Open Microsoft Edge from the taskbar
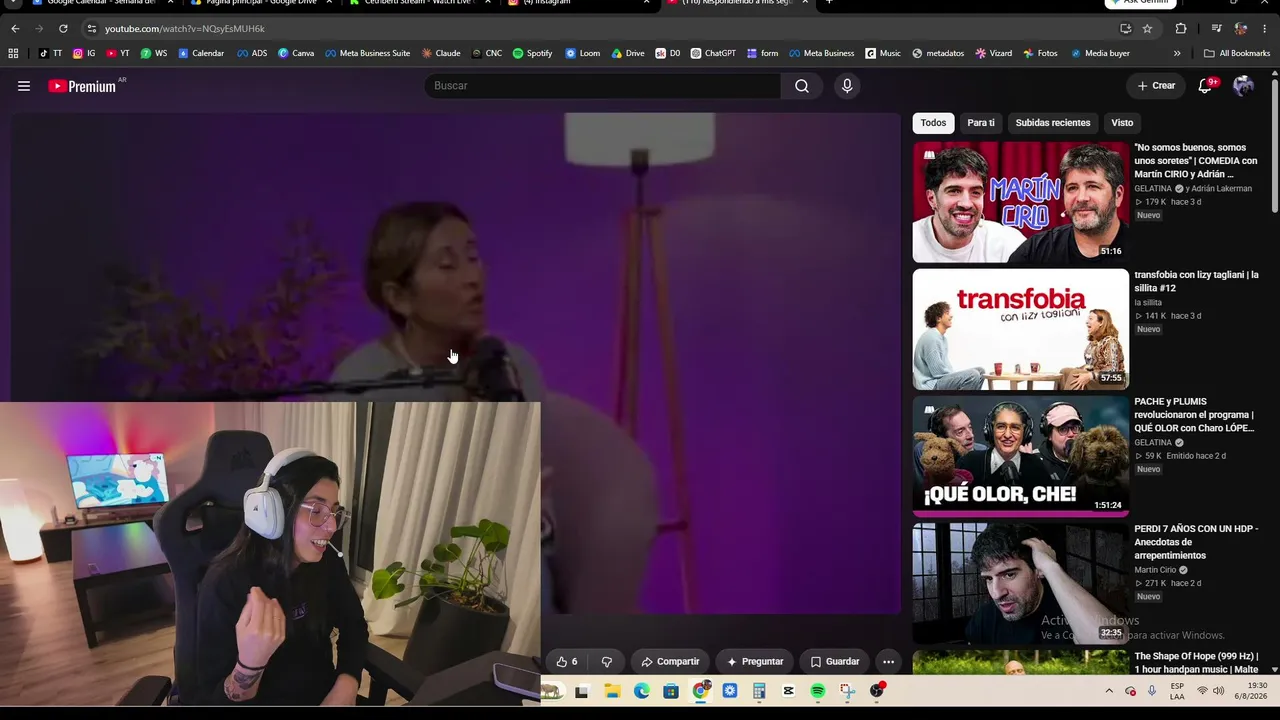Screen dimensions: 1280x720 pyautogui.click(x=642, y=691)
